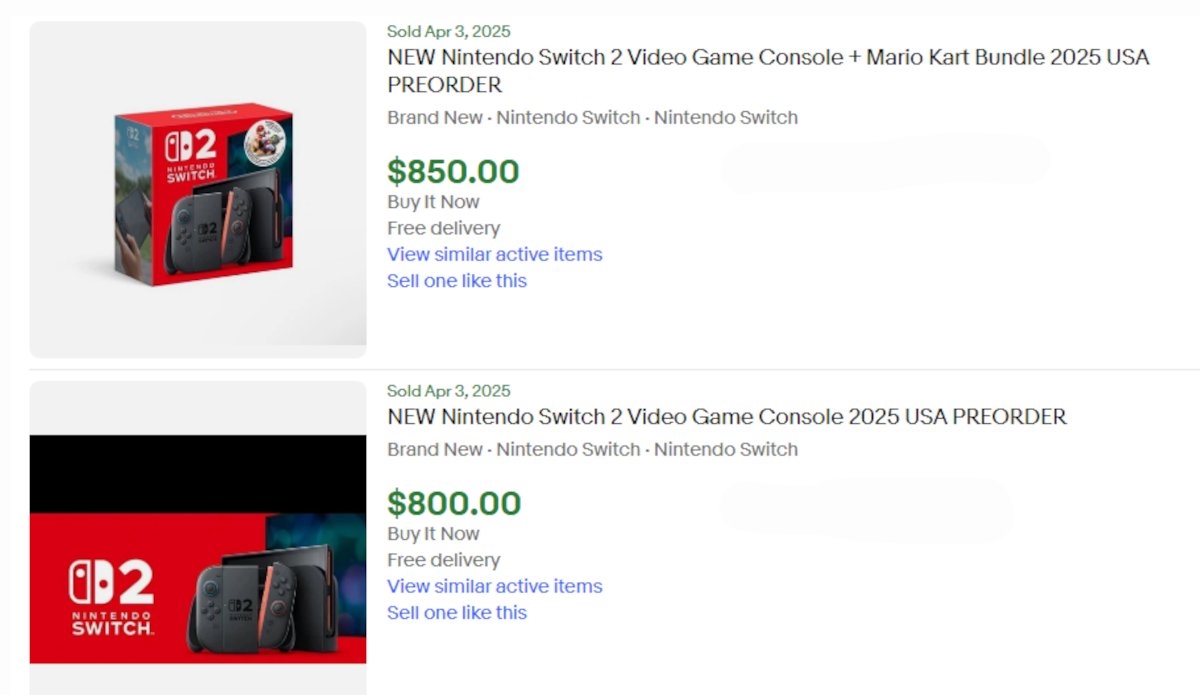Screen dimensions: 1200x695
Task: Click Free delivery on the $800 listing
Action: (x=443, y=560)
